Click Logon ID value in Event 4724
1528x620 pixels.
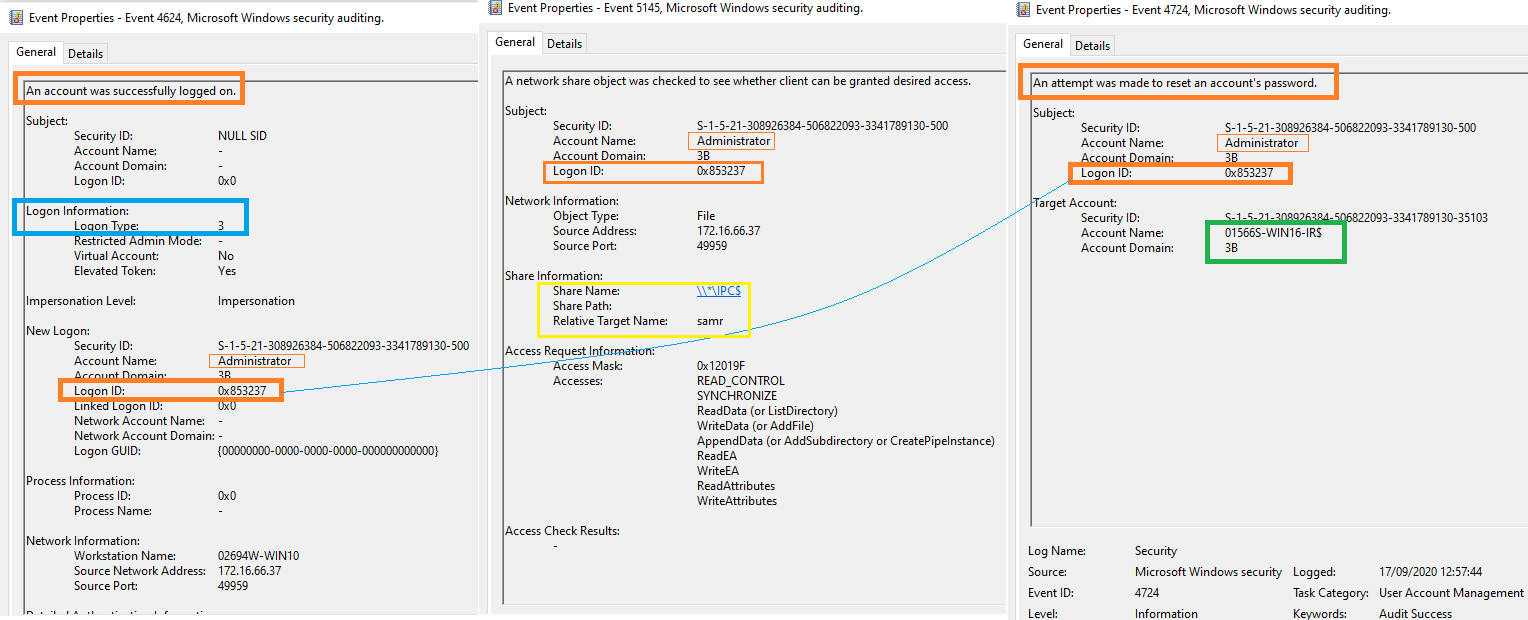click(x=1249, y=173)
